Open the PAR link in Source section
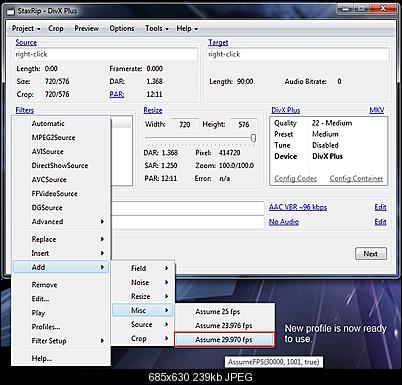The height and width of the screenshot is (385, 402). [x=117, y=94]
